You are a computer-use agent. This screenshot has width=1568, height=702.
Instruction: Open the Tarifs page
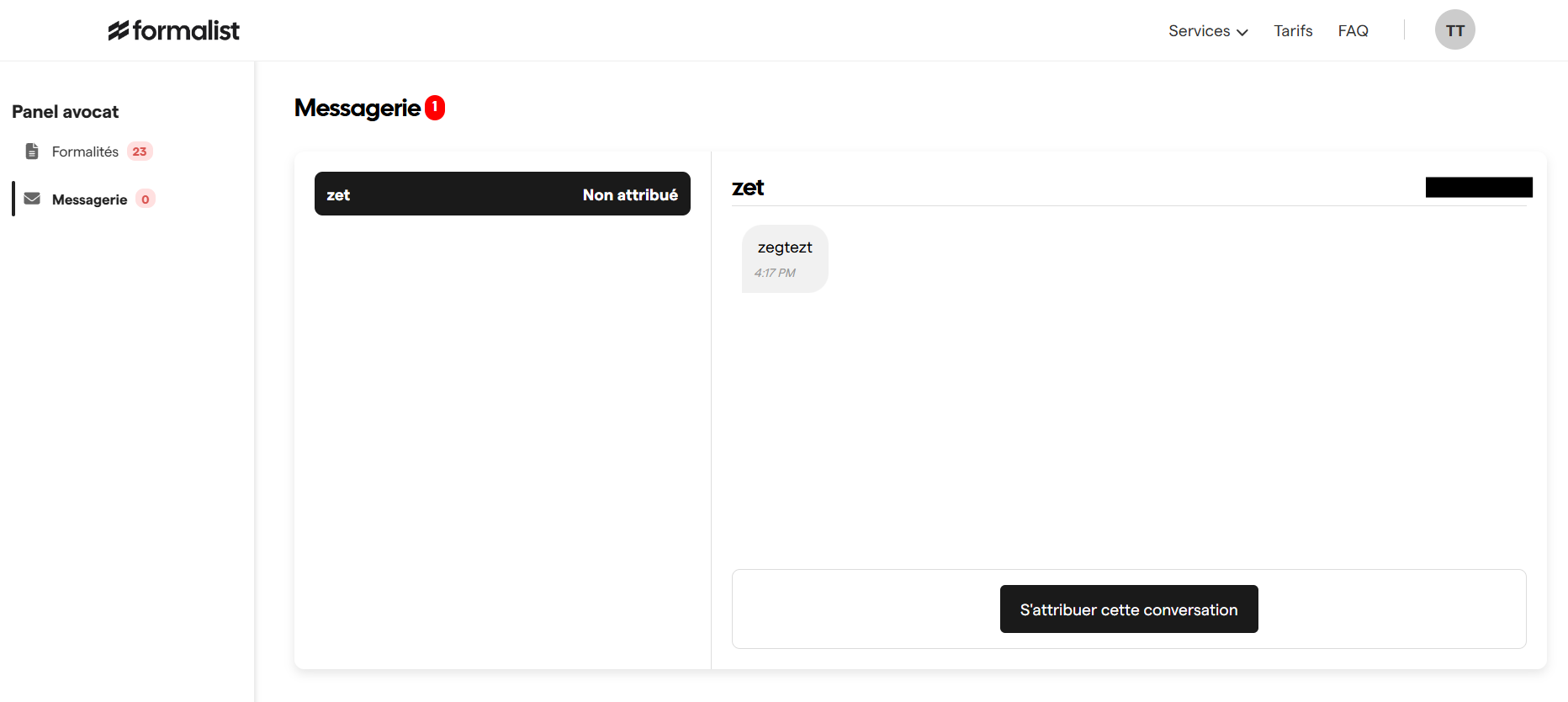(x=1293, y=31)
